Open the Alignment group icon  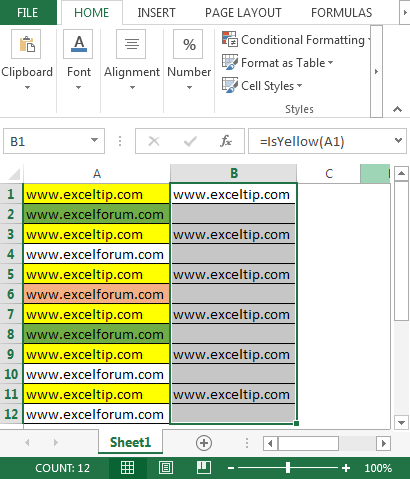coord(131,44)
